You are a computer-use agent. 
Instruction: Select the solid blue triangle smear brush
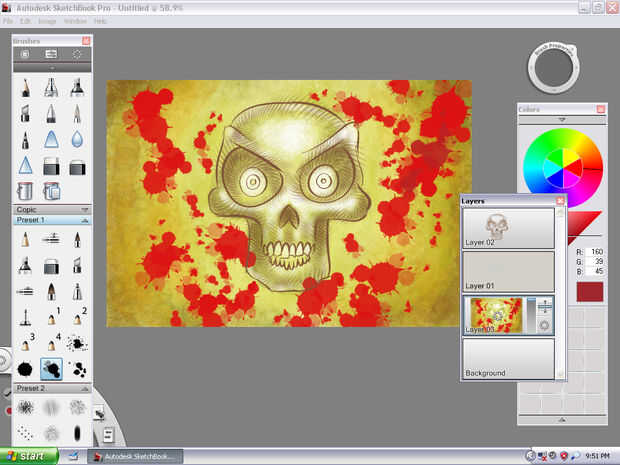click(51, 140)
